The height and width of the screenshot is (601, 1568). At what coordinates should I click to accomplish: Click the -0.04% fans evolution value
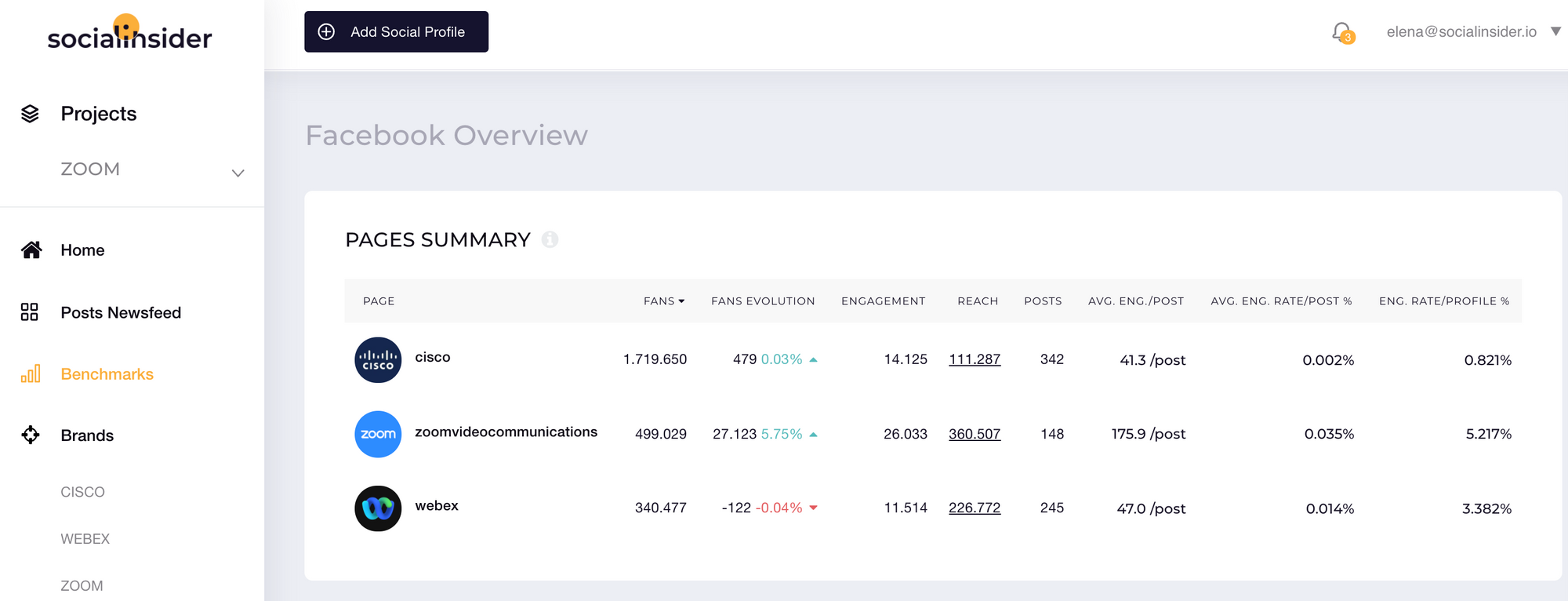click(x=779, y=508)
